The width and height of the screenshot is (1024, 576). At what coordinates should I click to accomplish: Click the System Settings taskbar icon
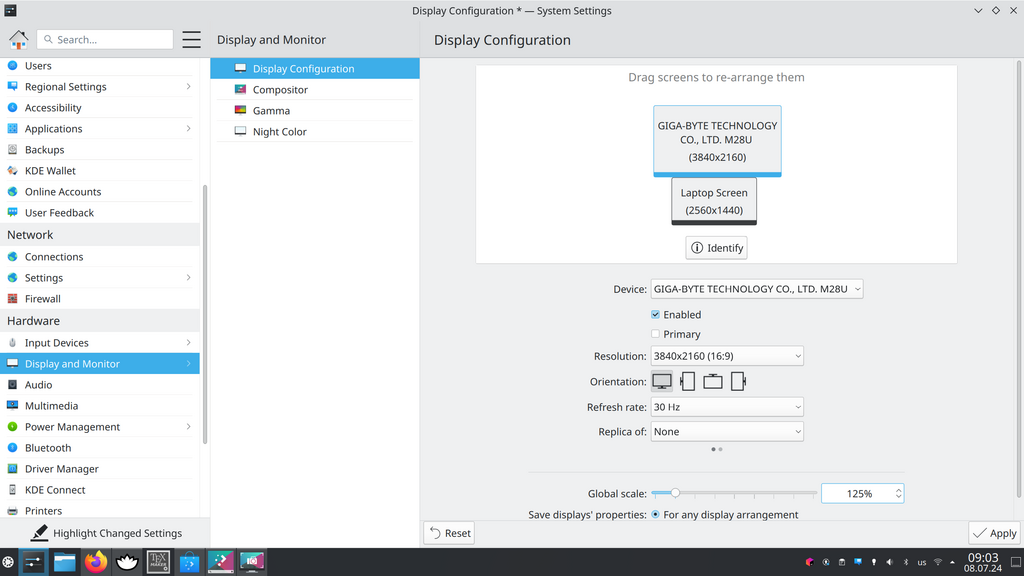(33, 562)
